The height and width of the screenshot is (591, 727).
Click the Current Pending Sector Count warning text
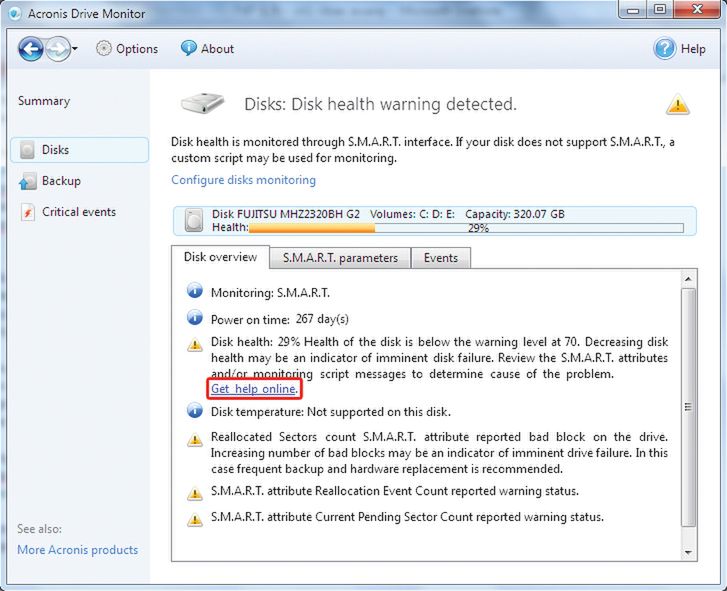pyautogui.click(x=407, y=517)
